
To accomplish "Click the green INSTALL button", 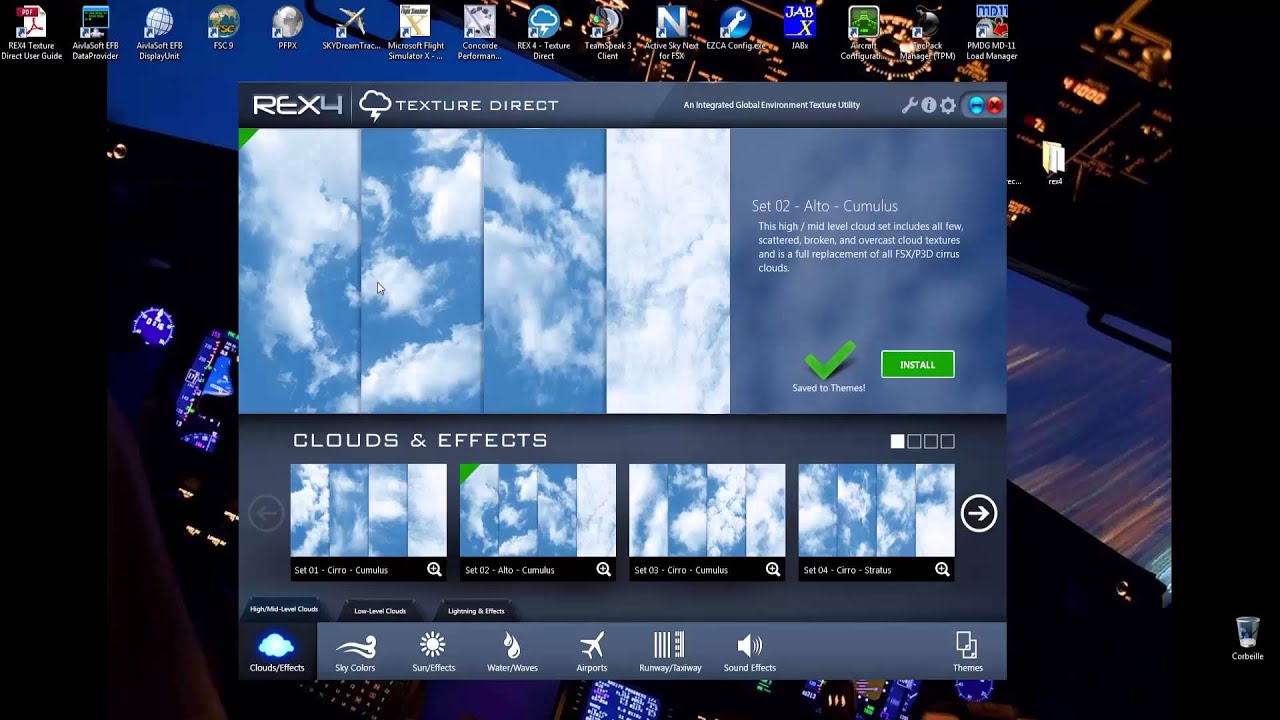I will click(x=917, y=365).
